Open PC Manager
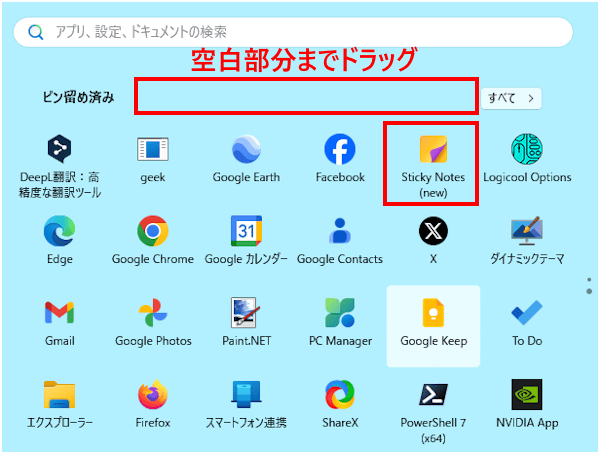This screenshot has height=454, width=600. pos(340,322)
